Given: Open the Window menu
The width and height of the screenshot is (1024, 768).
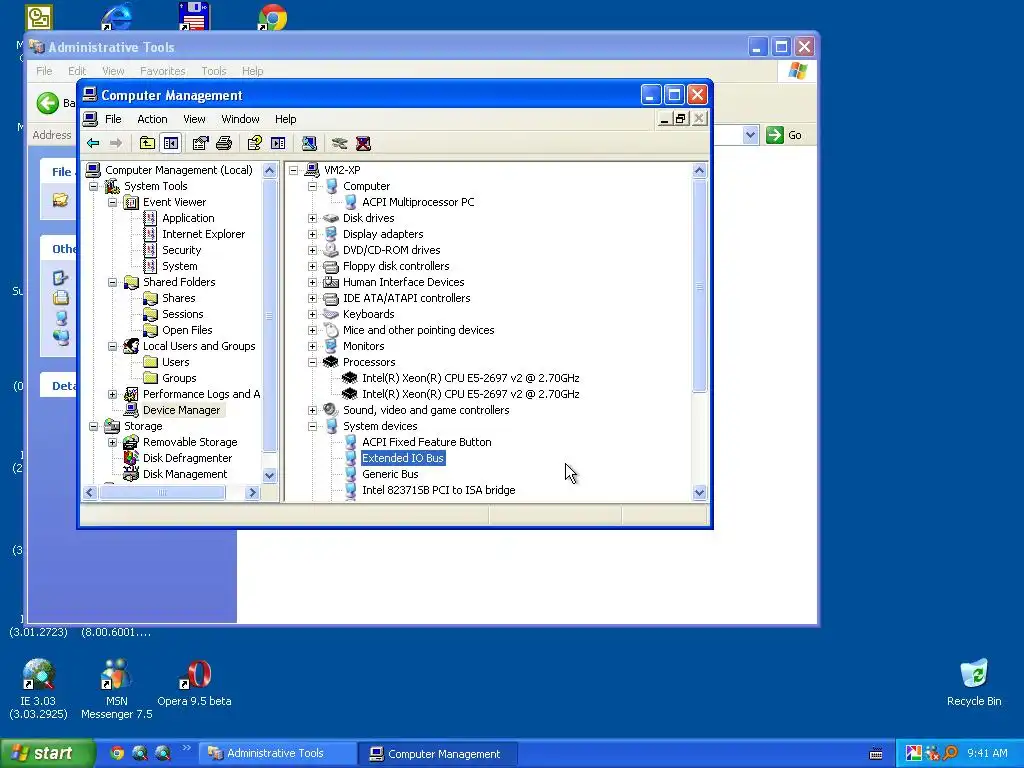Looking at the screenshot, I should point(240,119).
